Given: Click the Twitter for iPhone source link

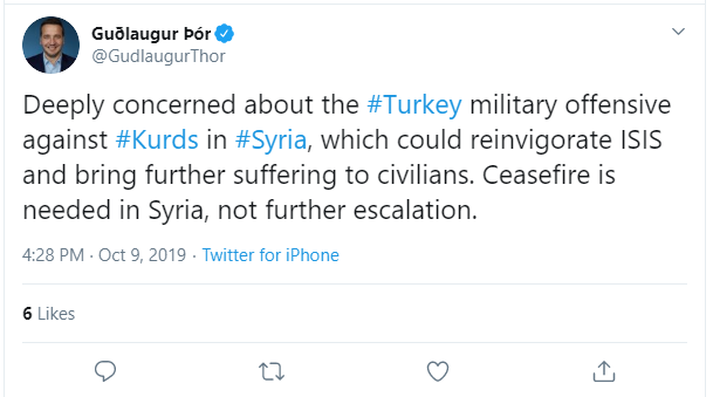Looking at the screenshot, I should point(271,255).
